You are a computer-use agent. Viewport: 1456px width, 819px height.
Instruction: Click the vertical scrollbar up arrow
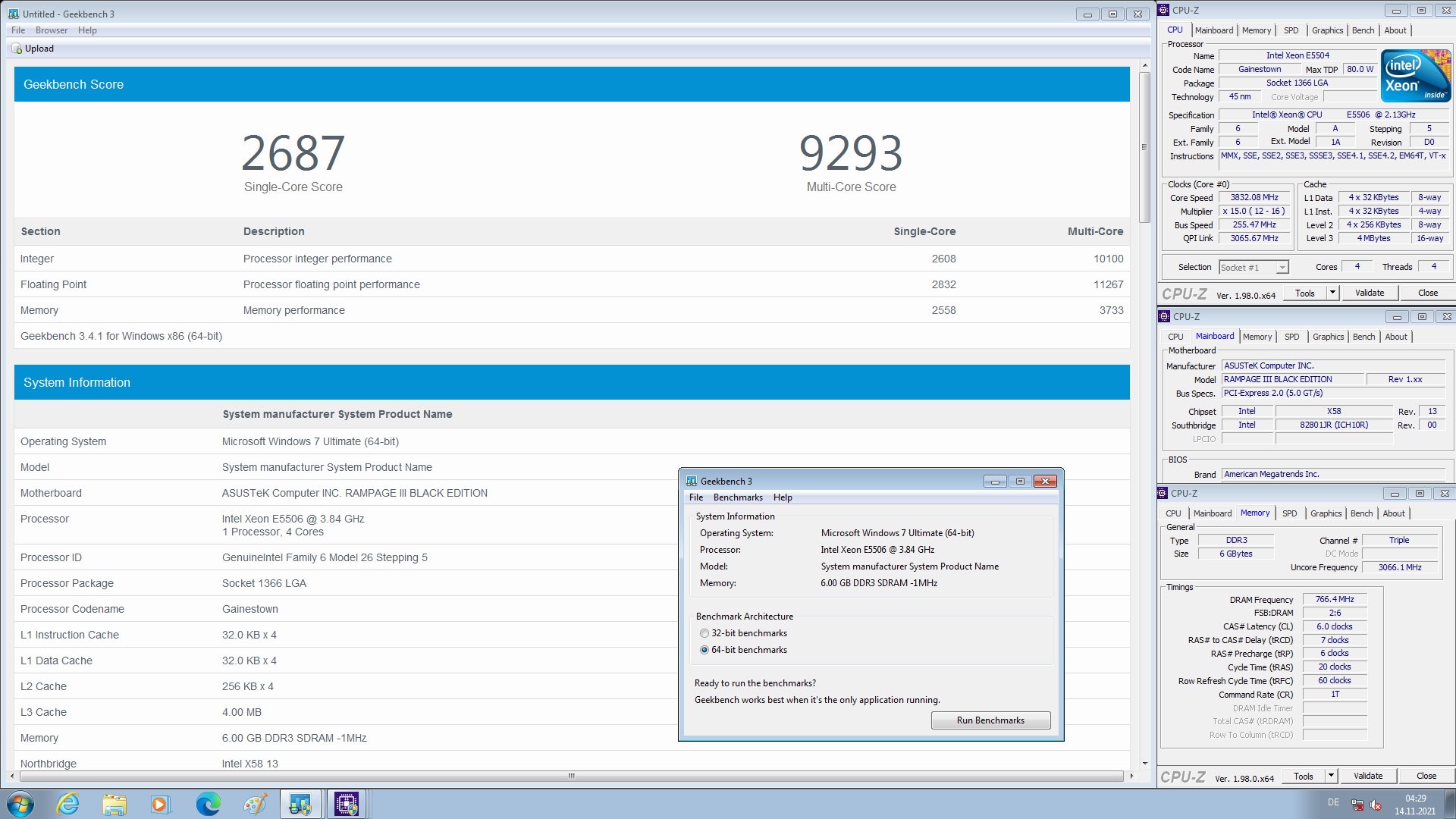coord(1144,65)
